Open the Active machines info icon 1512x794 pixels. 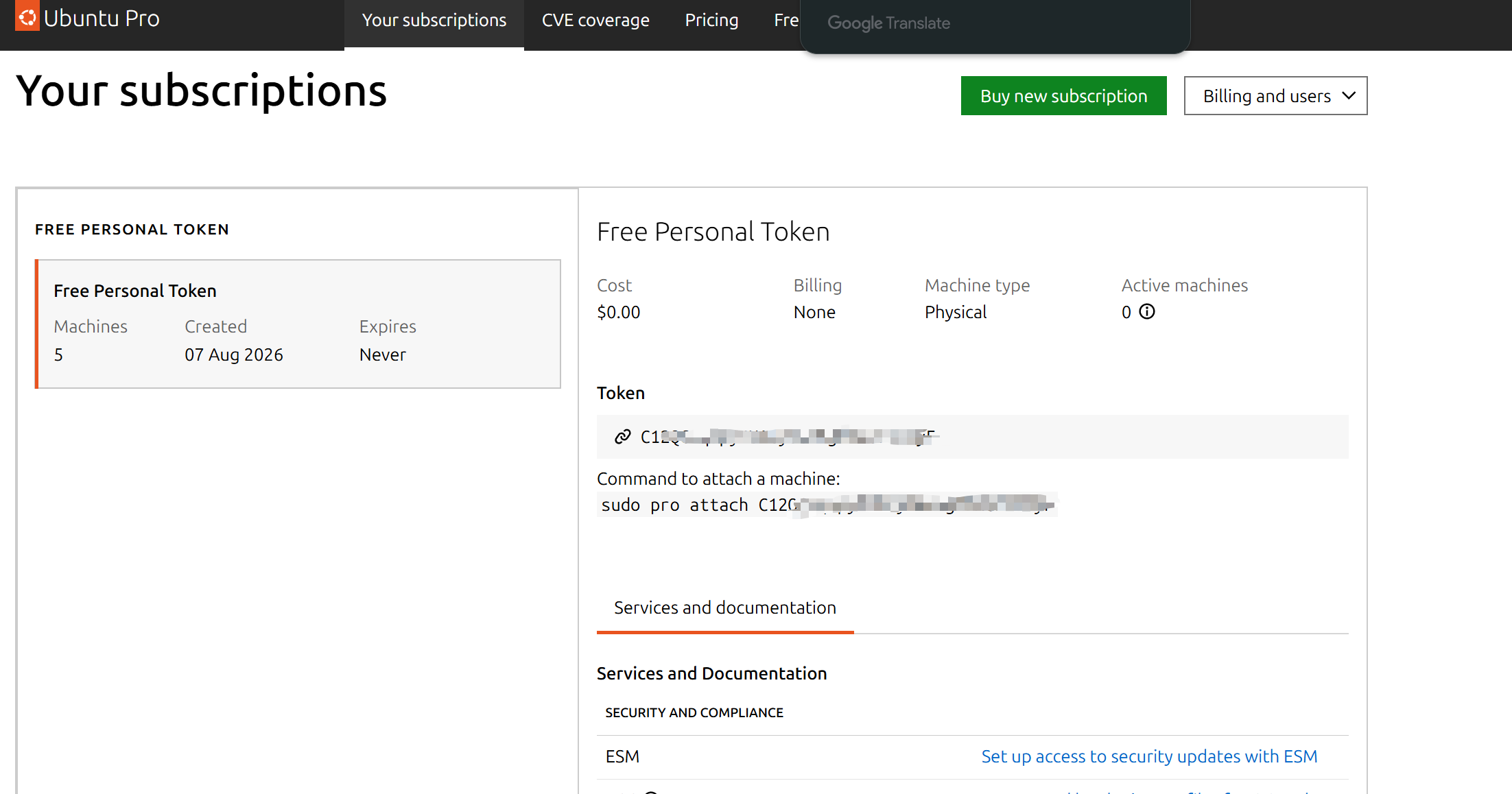[x=1147, y=312]
